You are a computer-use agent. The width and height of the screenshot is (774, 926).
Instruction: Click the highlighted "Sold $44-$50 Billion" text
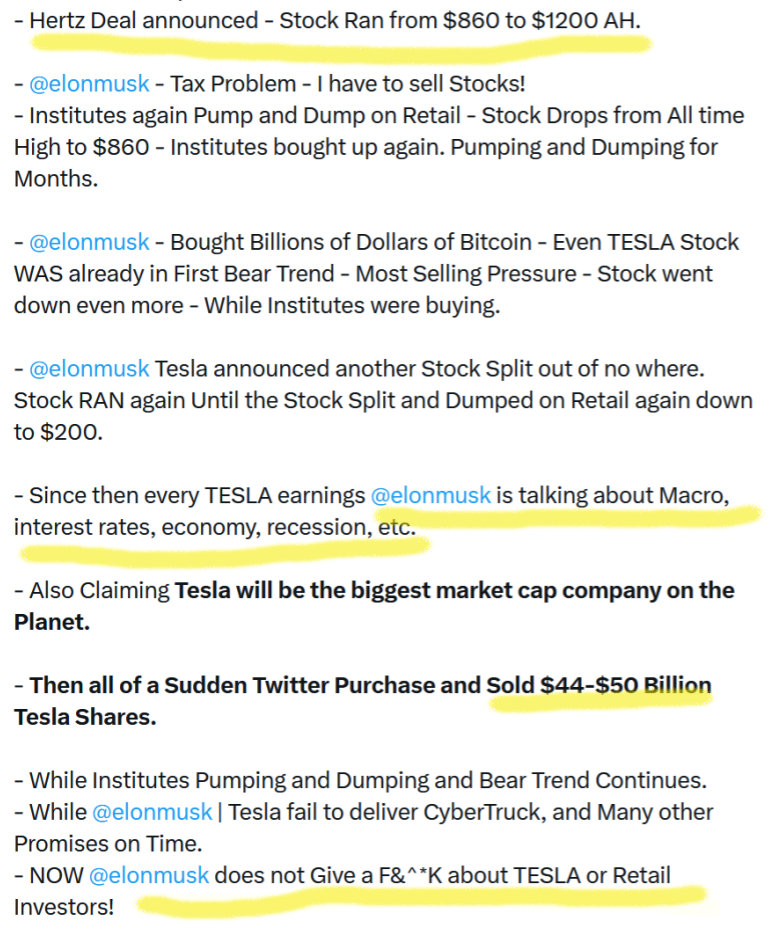tap(598, 686)
